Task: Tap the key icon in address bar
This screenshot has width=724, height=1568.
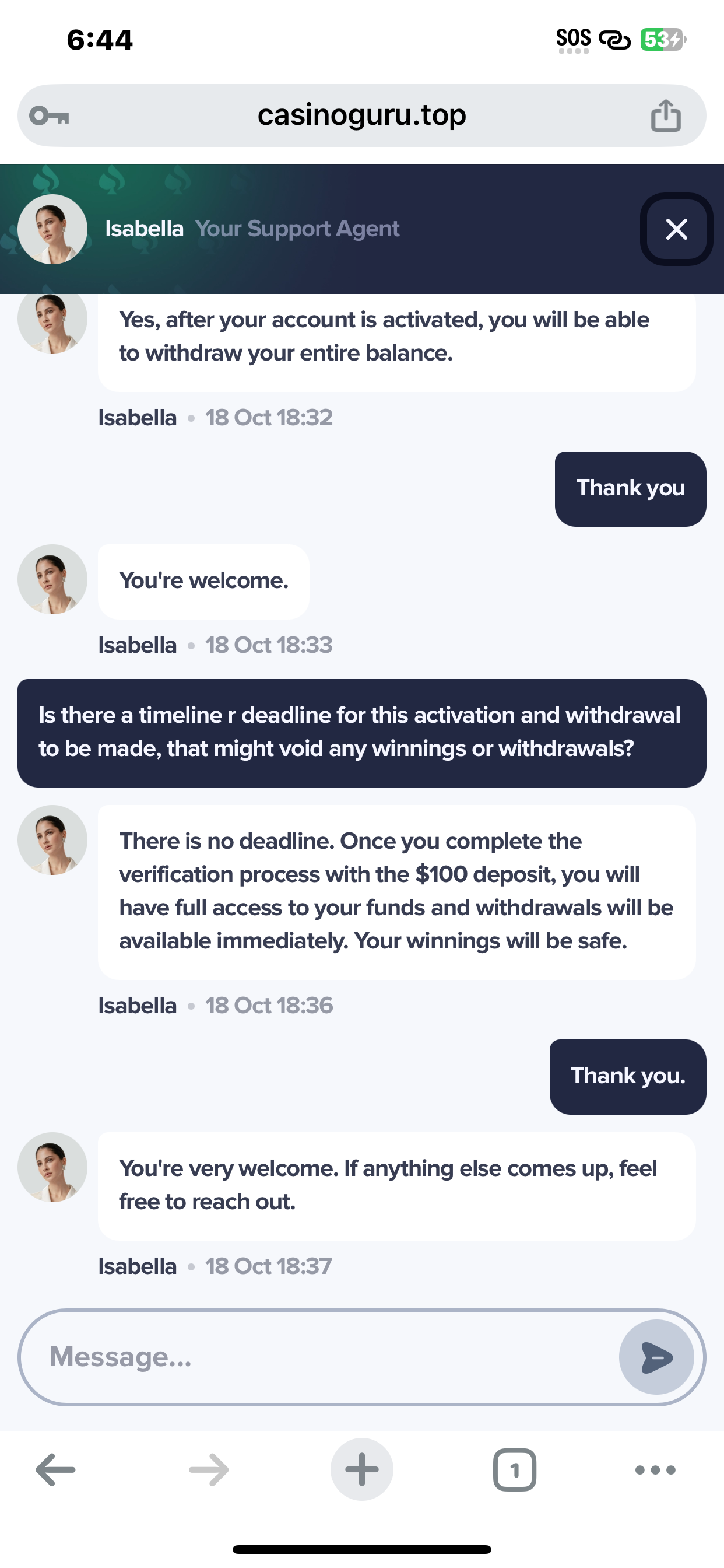Action: (x=50, y=116)
